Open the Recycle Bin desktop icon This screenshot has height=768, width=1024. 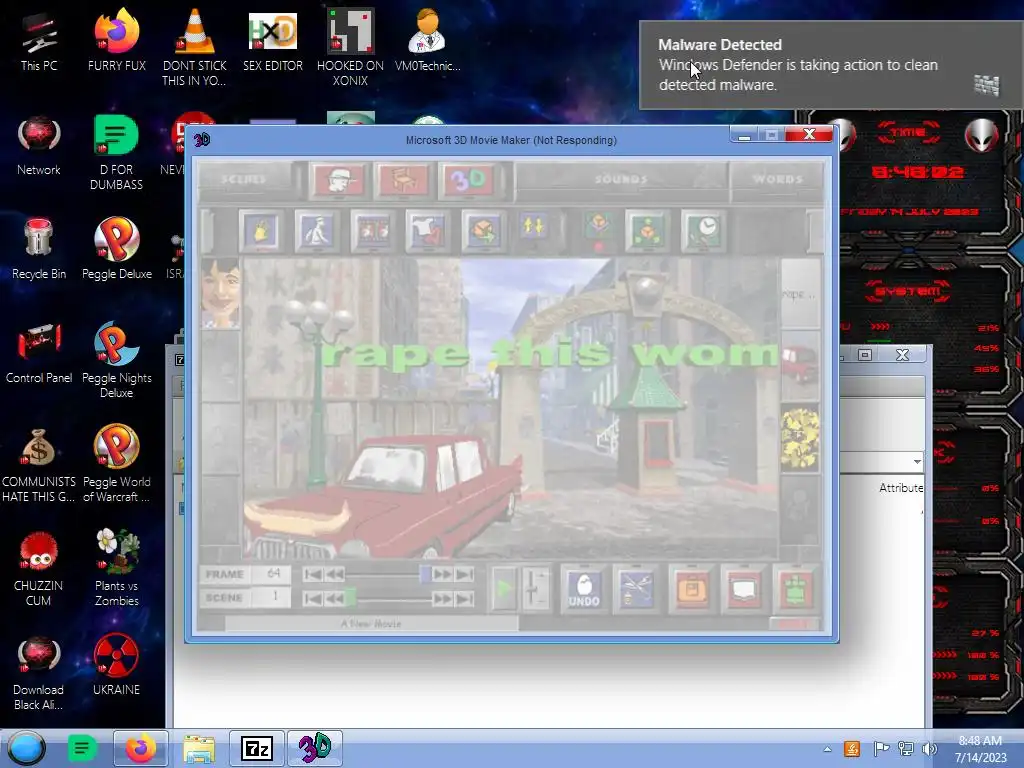[x=39, y=249]
